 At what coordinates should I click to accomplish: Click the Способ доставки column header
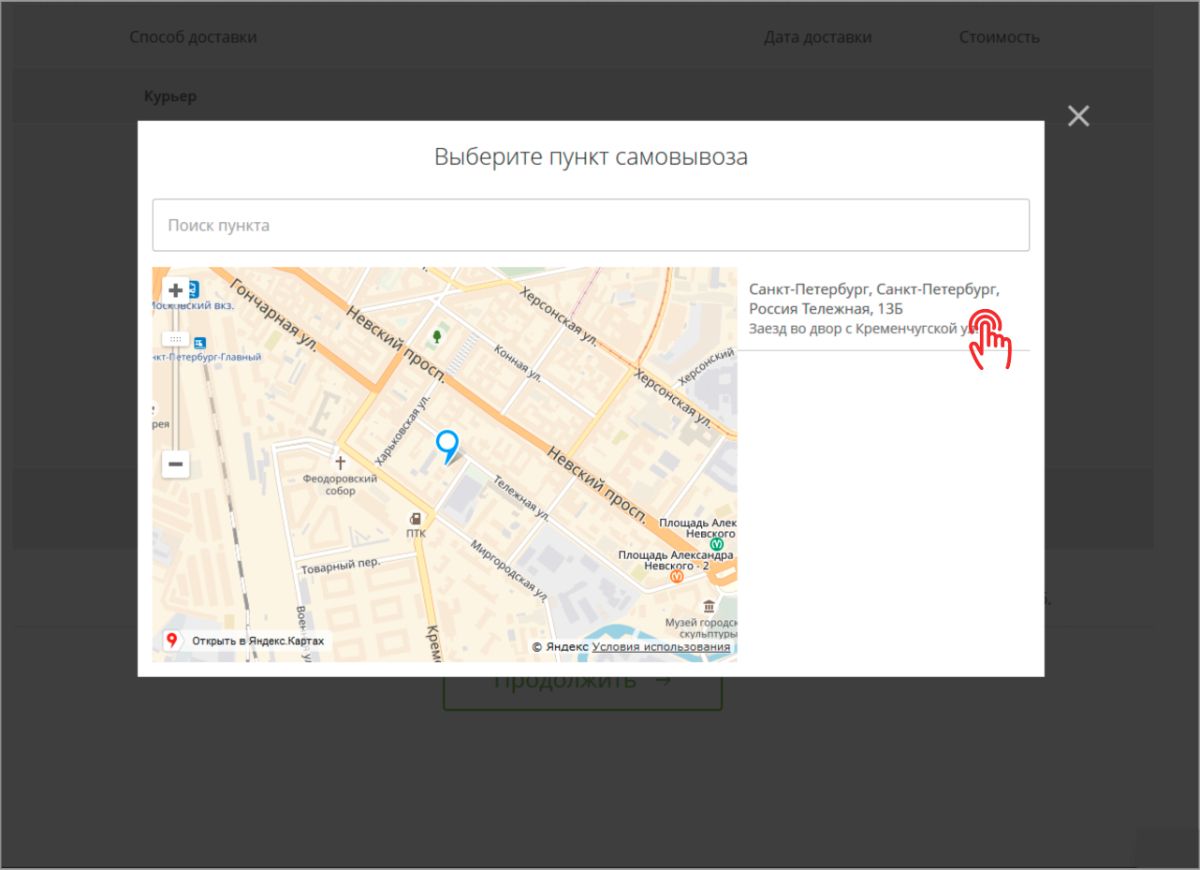(193, 37)
